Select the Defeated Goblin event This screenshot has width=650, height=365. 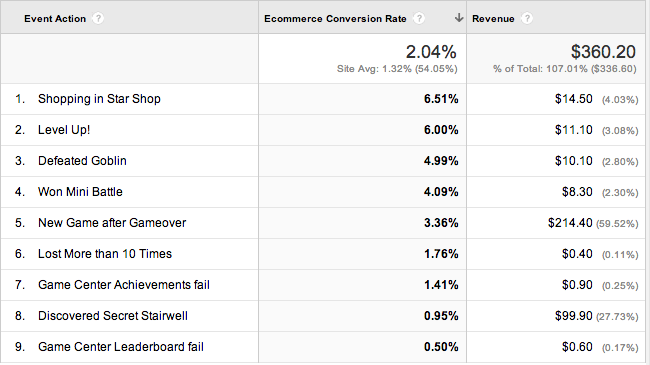click(x=82, y=161)
